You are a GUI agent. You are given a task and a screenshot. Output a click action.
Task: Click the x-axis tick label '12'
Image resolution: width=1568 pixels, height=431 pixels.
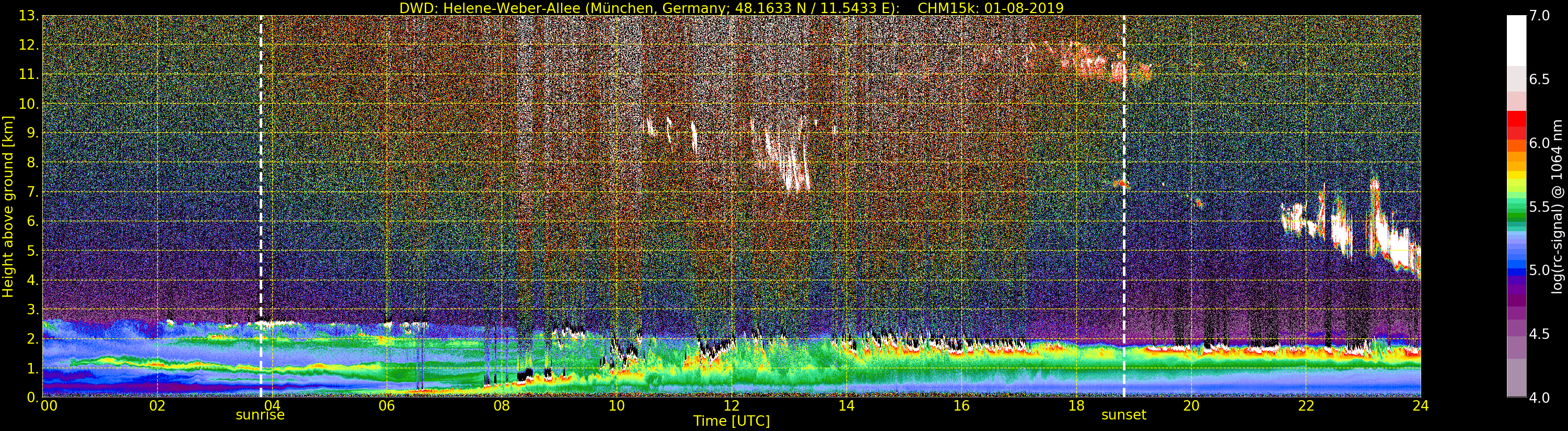tap(731, 406)
